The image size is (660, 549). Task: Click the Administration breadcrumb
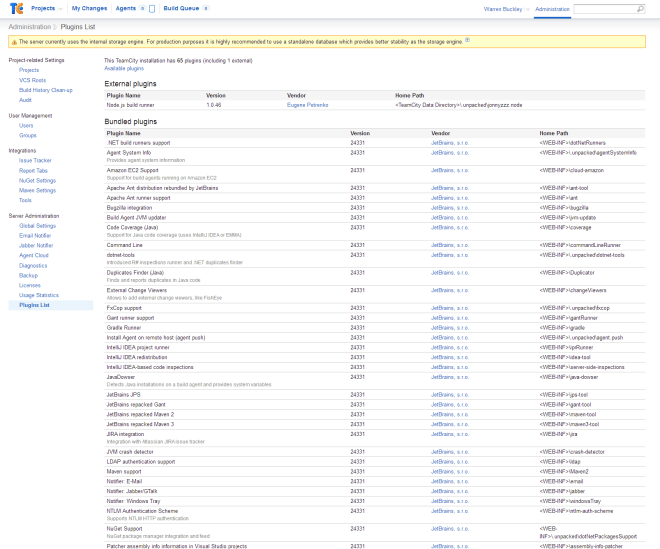pos(29,27)
